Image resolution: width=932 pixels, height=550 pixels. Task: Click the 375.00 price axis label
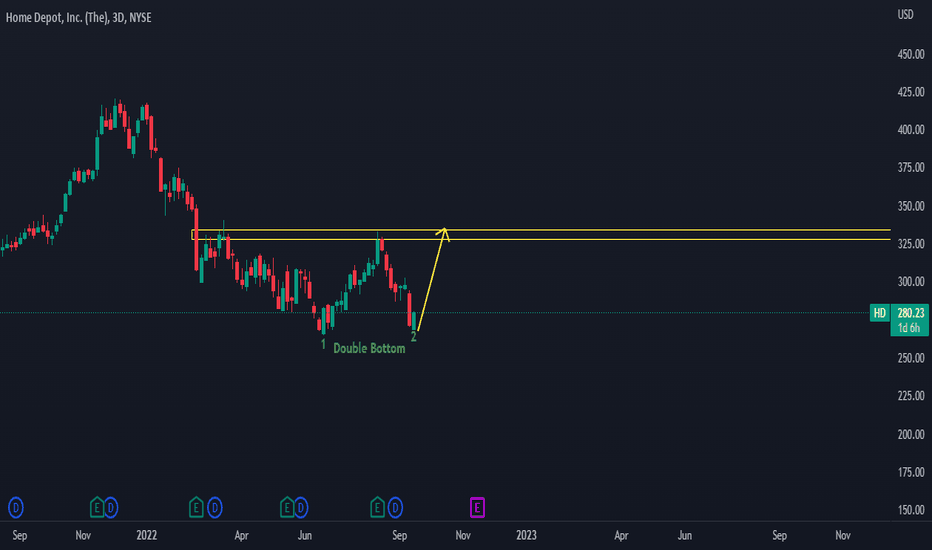tap(911, 168)
